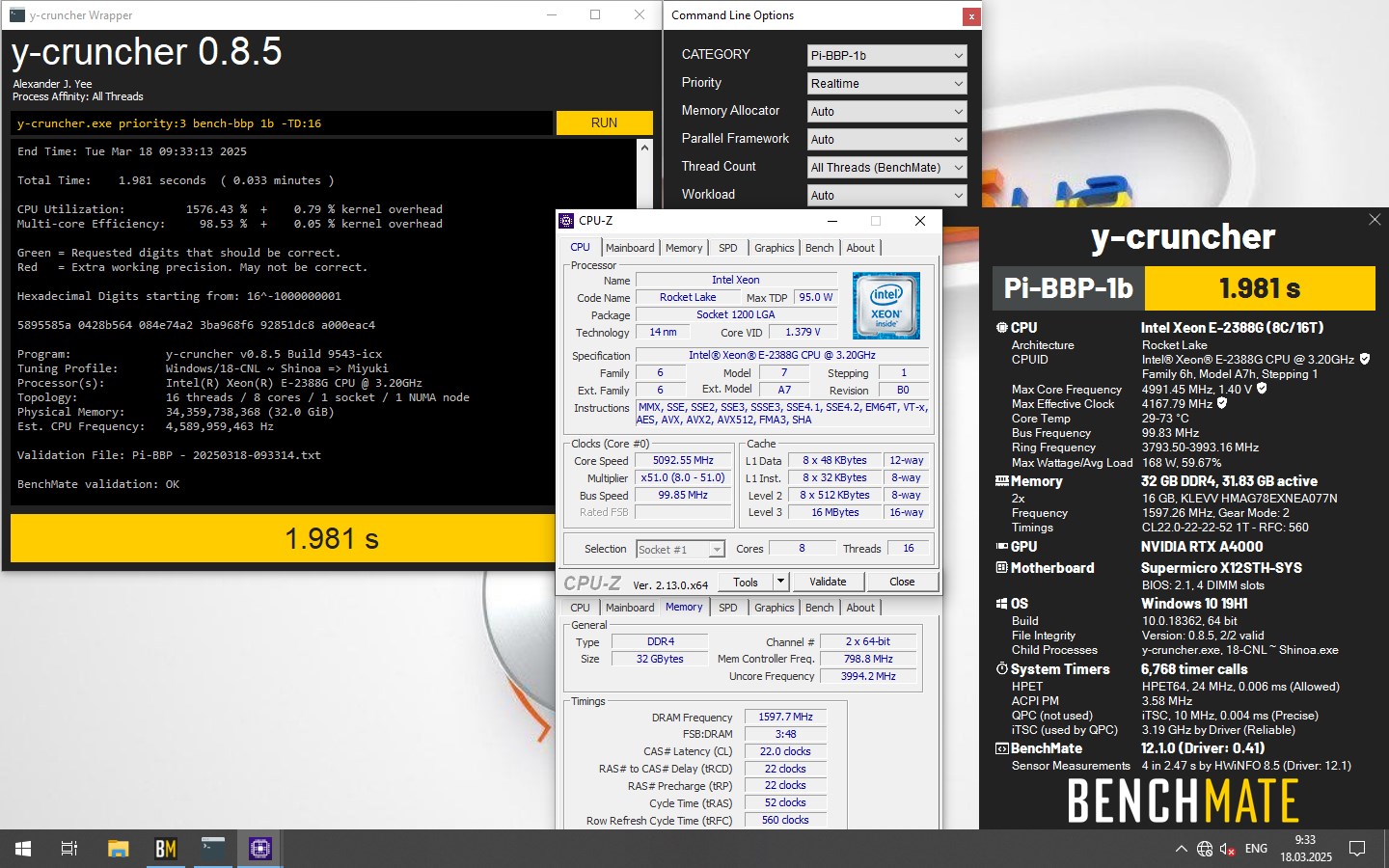Open the SPD tab in upper CPU-Z window
Screen dimensions: 1389x868
(x=728, y=248)
